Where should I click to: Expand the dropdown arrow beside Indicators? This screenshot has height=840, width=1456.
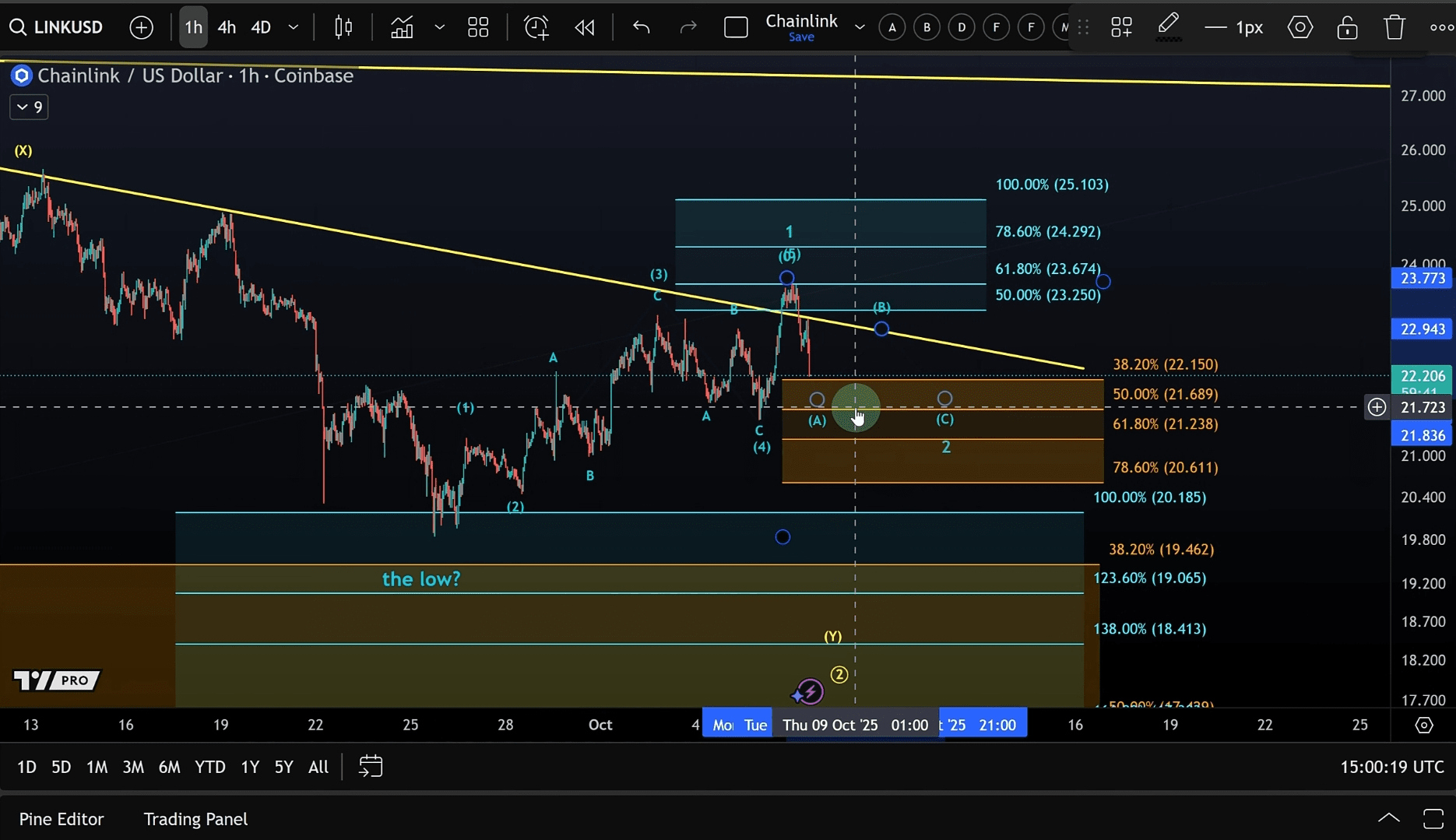[440, 27]
